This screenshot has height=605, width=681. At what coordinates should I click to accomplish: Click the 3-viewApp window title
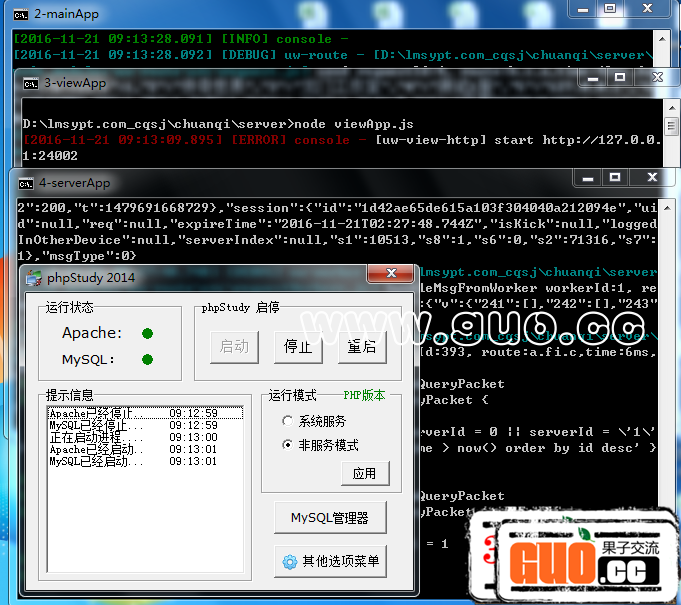coord(75,83)
